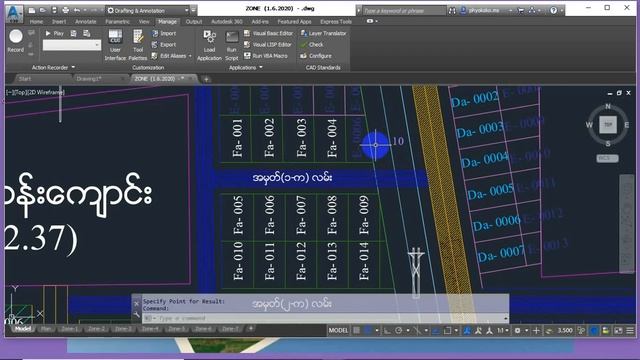Click the CAD Standards Configure button
The height and width of the screenshot is (360, 640).
[x=316, y=56]
